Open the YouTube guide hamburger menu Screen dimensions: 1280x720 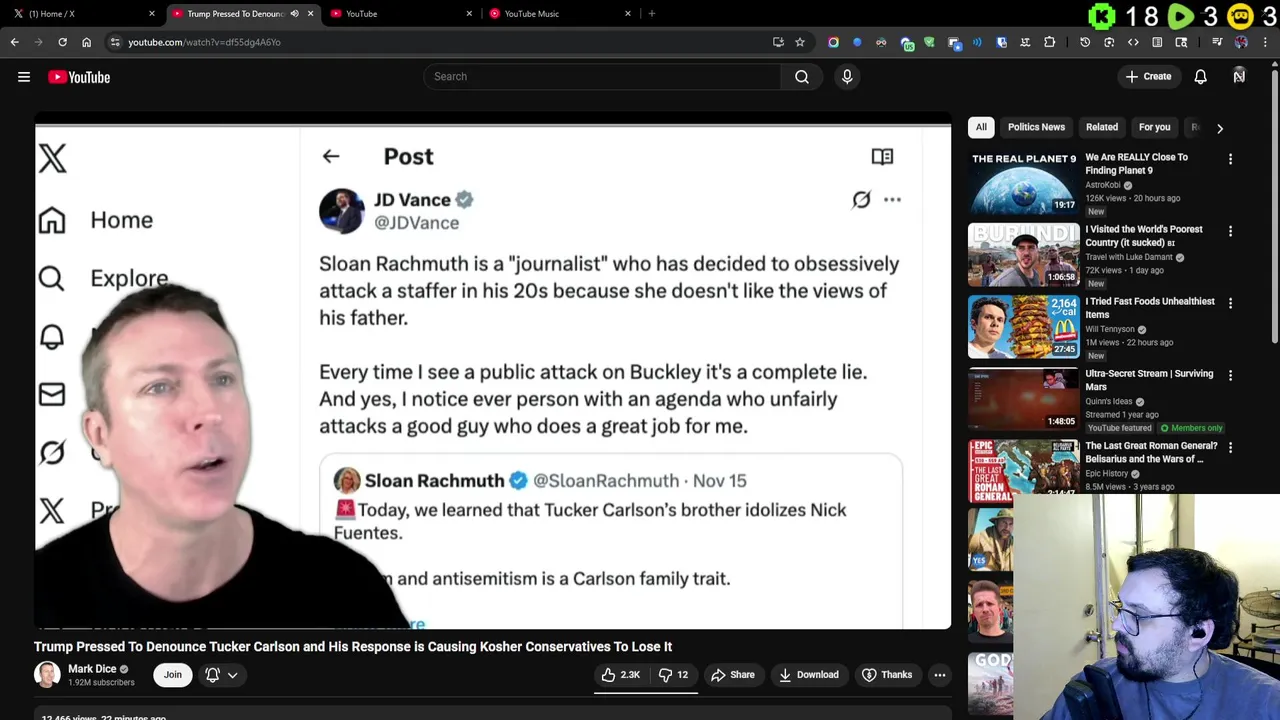(x=24, y=77)
